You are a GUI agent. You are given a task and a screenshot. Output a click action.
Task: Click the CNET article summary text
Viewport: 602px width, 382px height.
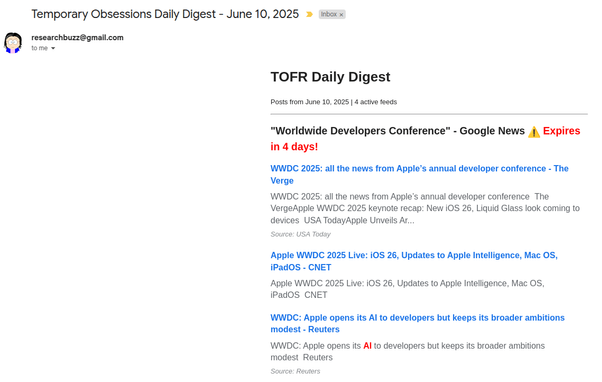pos(407,289)
